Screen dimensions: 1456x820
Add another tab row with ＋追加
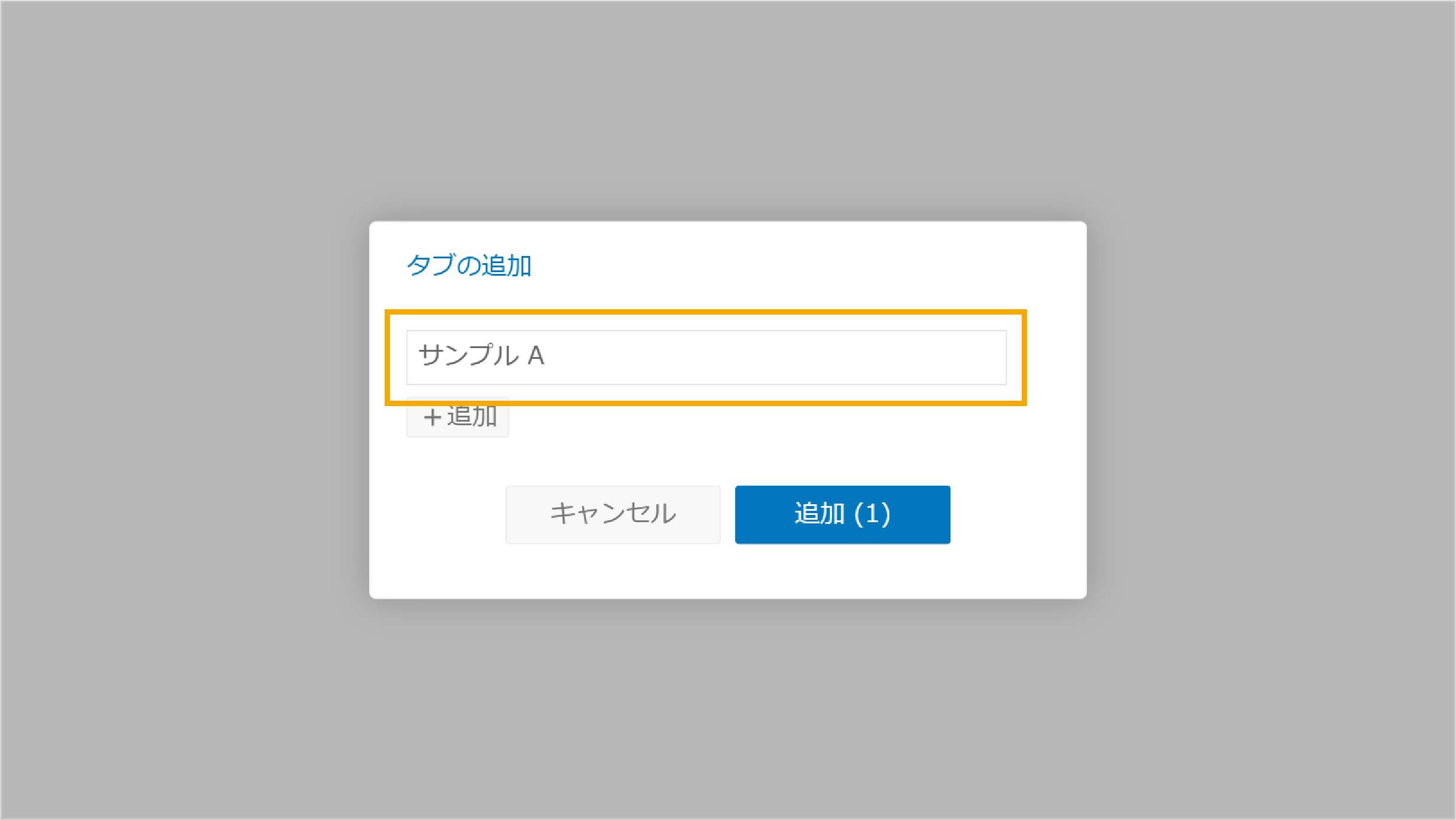[458, 417]
